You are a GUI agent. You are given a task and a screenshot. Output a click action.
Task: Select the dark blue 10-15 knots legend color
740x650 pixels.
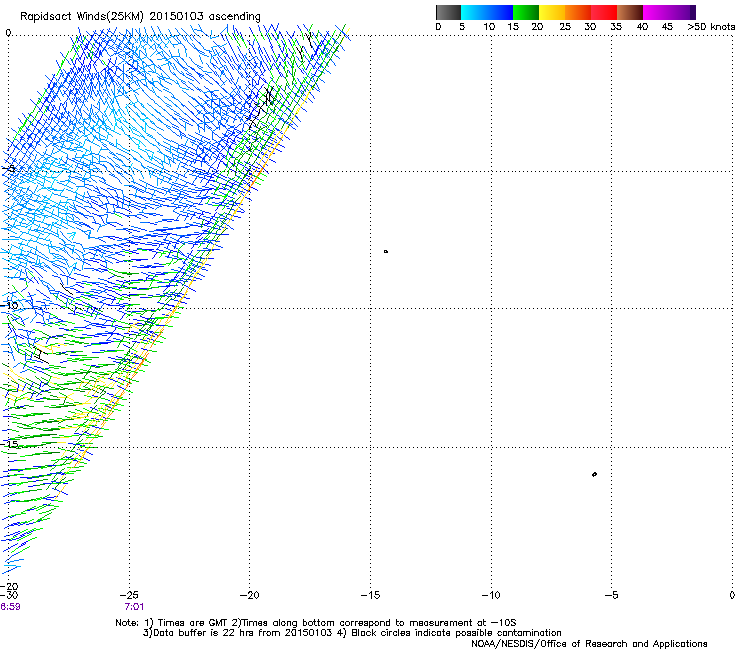point(500,12)
